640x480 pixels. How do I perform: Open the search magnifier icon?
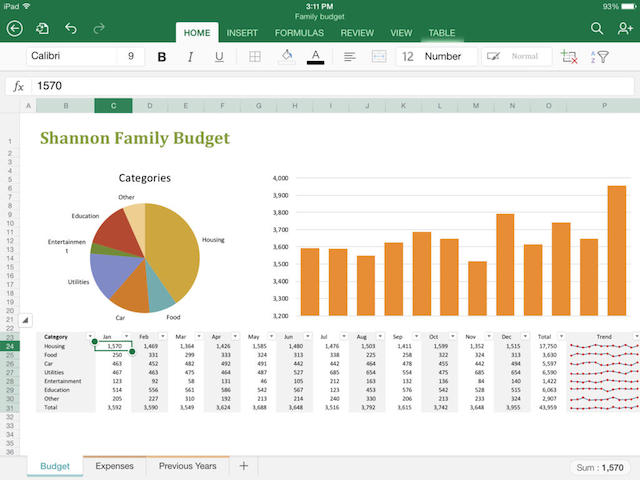tap(597, 29)
